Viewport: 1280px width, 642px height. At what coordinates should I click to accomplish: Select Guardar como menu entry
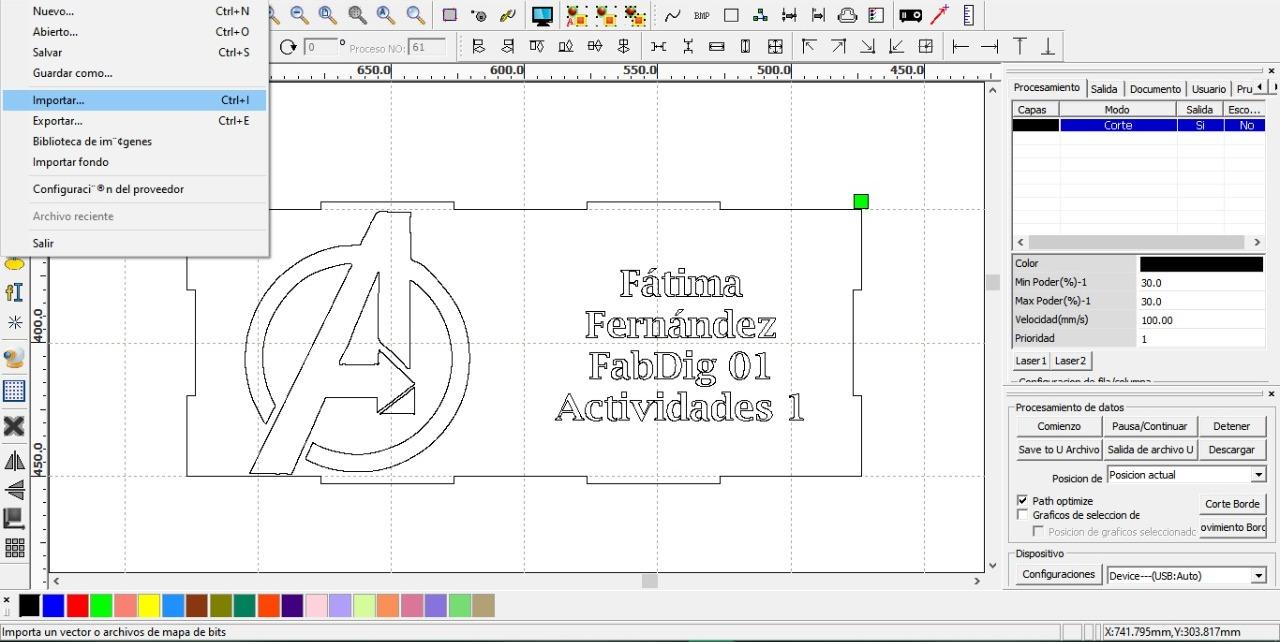tap(134, 73)
